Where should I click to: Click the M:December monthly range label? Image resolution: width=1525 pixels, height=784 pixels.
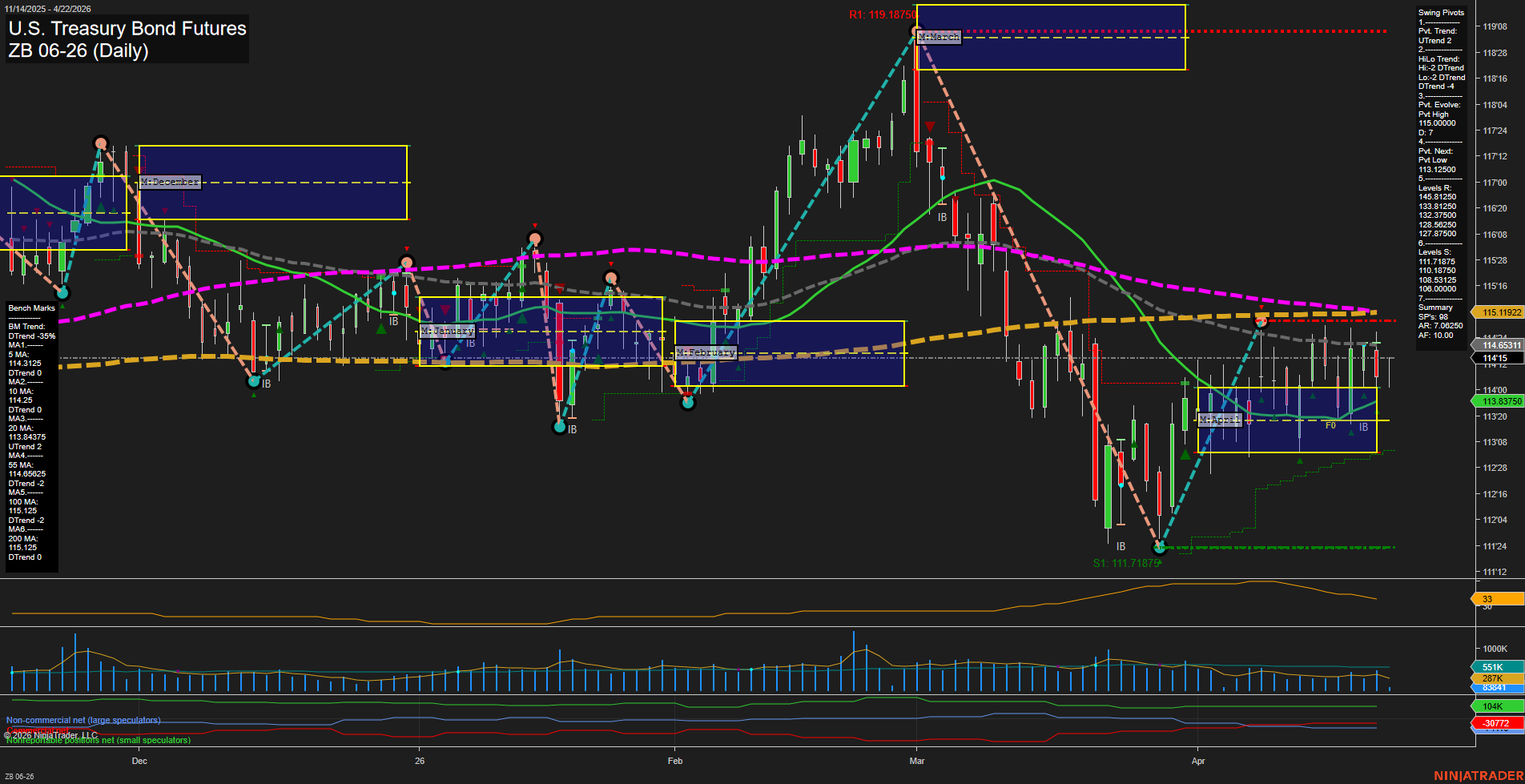click(x=170, y=183)
